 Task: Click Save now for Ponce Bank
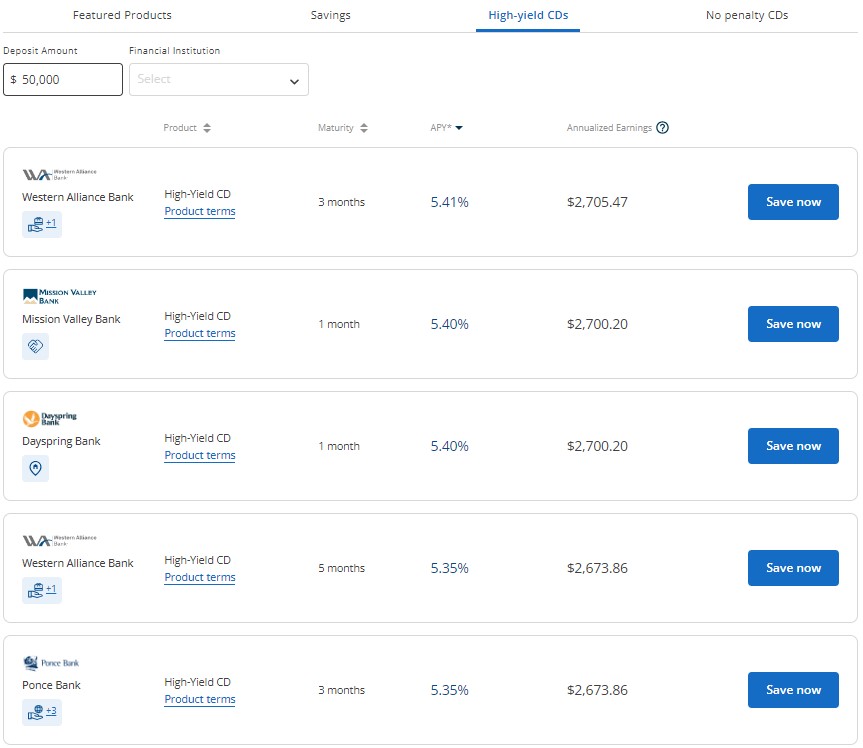793,690
